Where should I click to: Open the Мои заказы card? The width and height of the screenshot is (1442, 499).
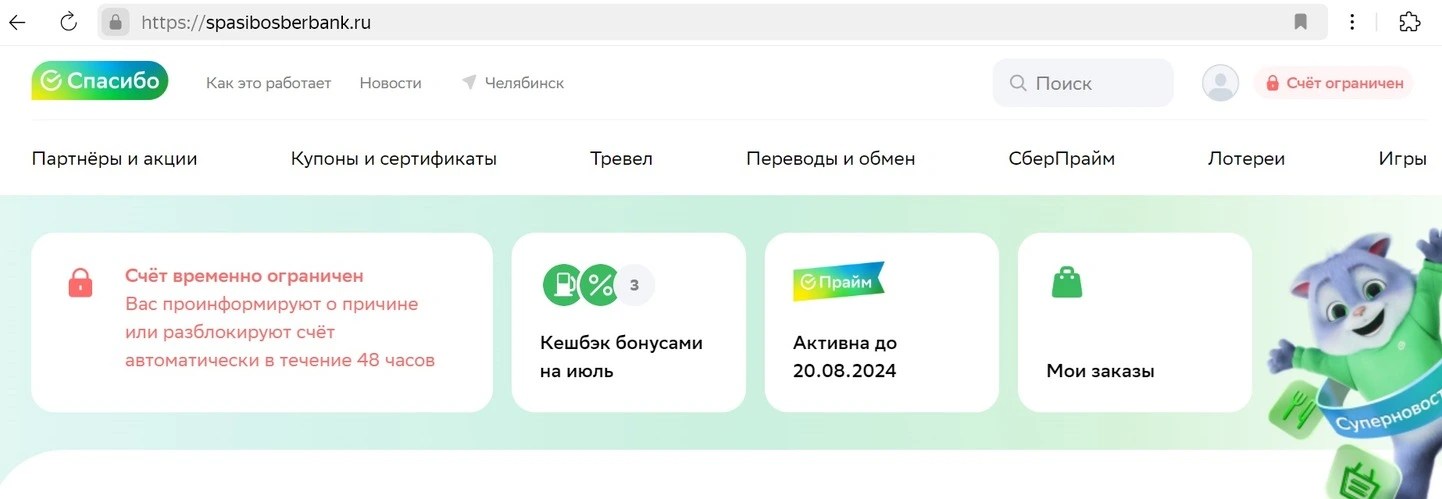click(1135, 322)
